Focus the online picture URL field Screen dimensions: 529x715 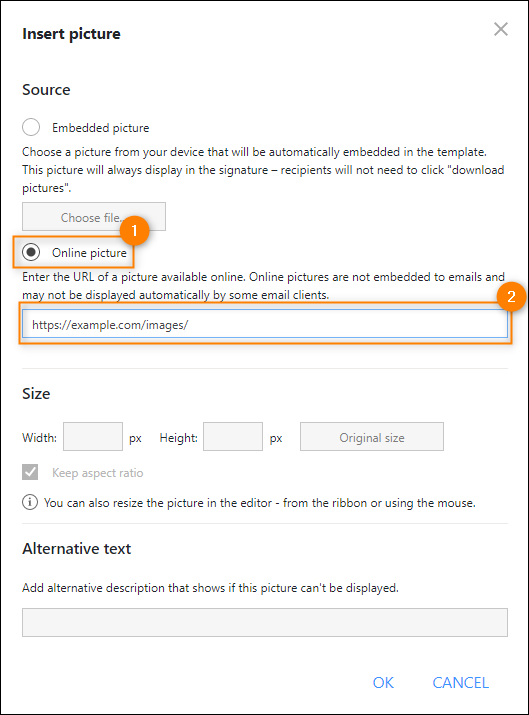click(x=264, y=324)
